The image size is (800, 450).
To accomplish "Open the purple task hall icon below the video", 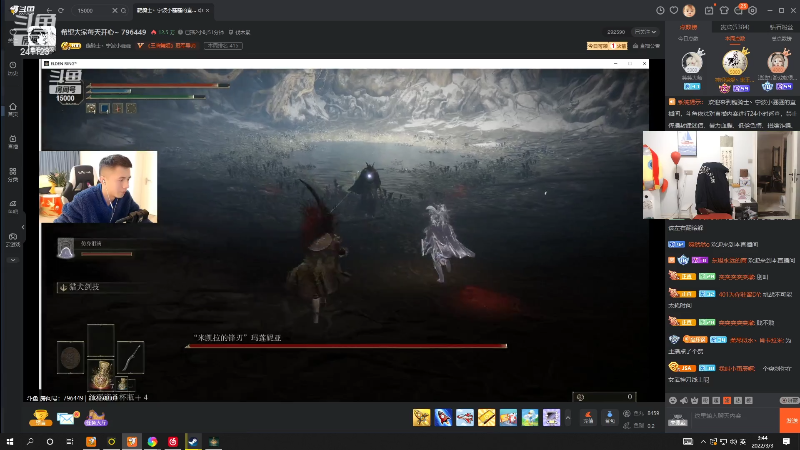I will (x=95, y=418).
